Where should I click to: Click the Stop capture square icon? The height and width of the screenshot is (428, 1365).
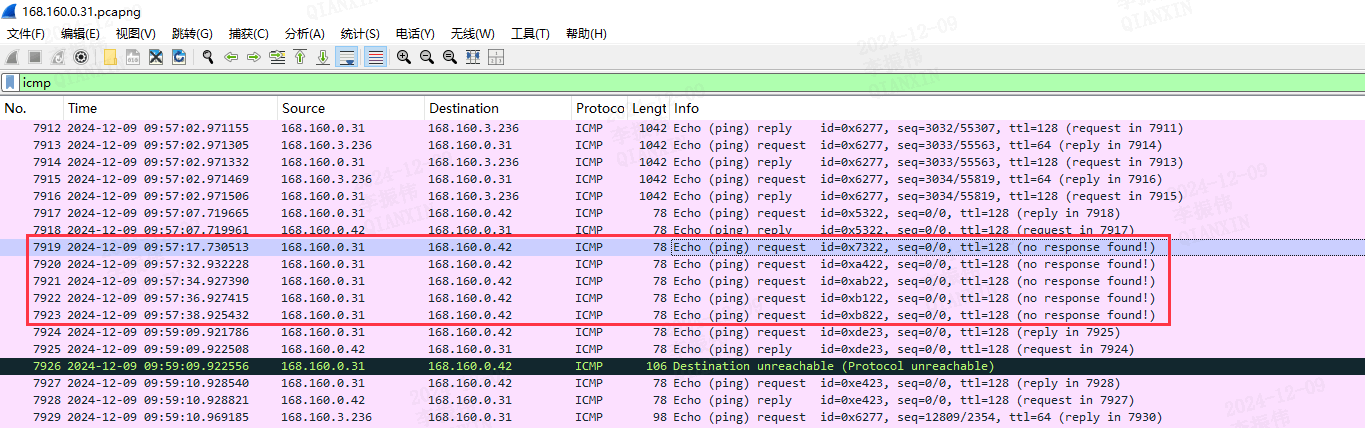pyautogui.click(x=35, y=57)
